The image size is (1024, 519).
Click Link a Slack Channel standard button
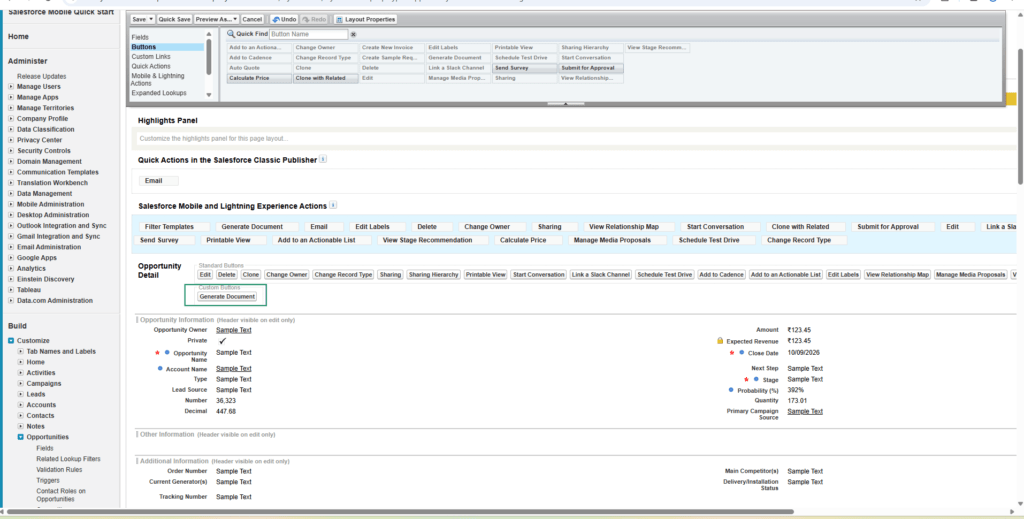pyautogui.click(x=601, y=275)
